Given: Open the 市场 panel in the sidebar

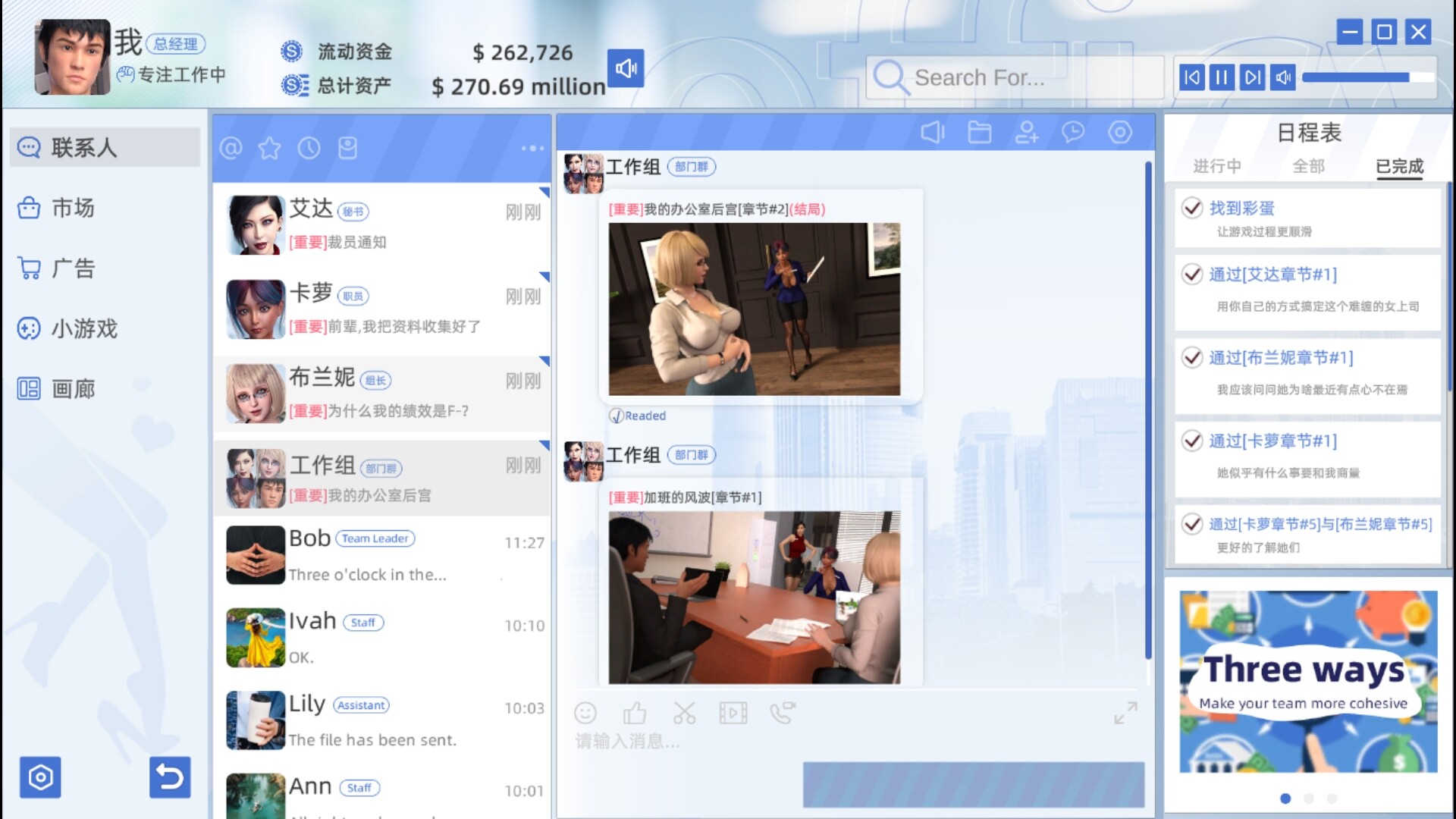Looking at the screenshot, I should (72, 208).
